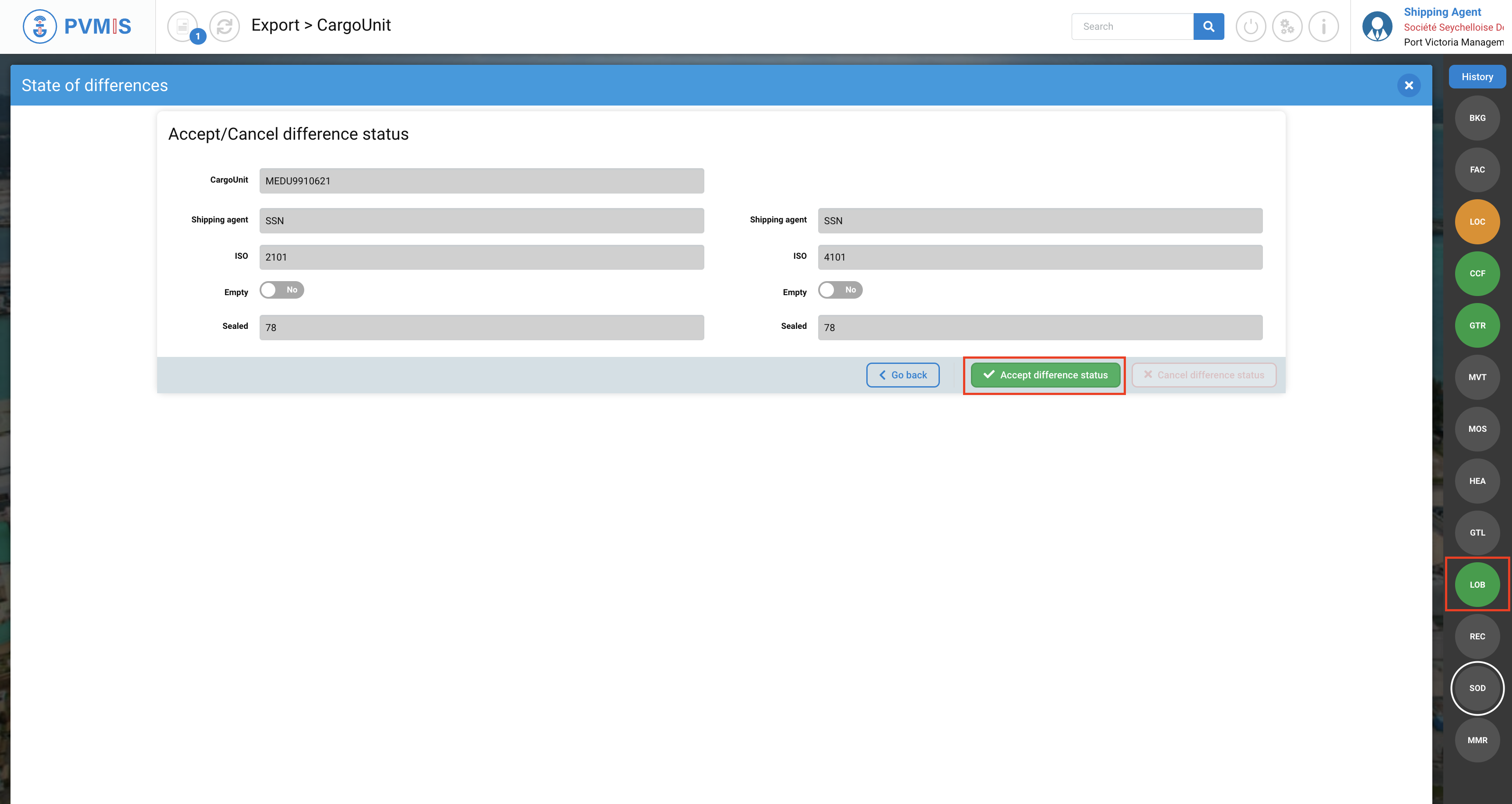Viewport: 1512px width, 804px height.
Task: Select the orange LOC status circle
Action: [1477, 222]
